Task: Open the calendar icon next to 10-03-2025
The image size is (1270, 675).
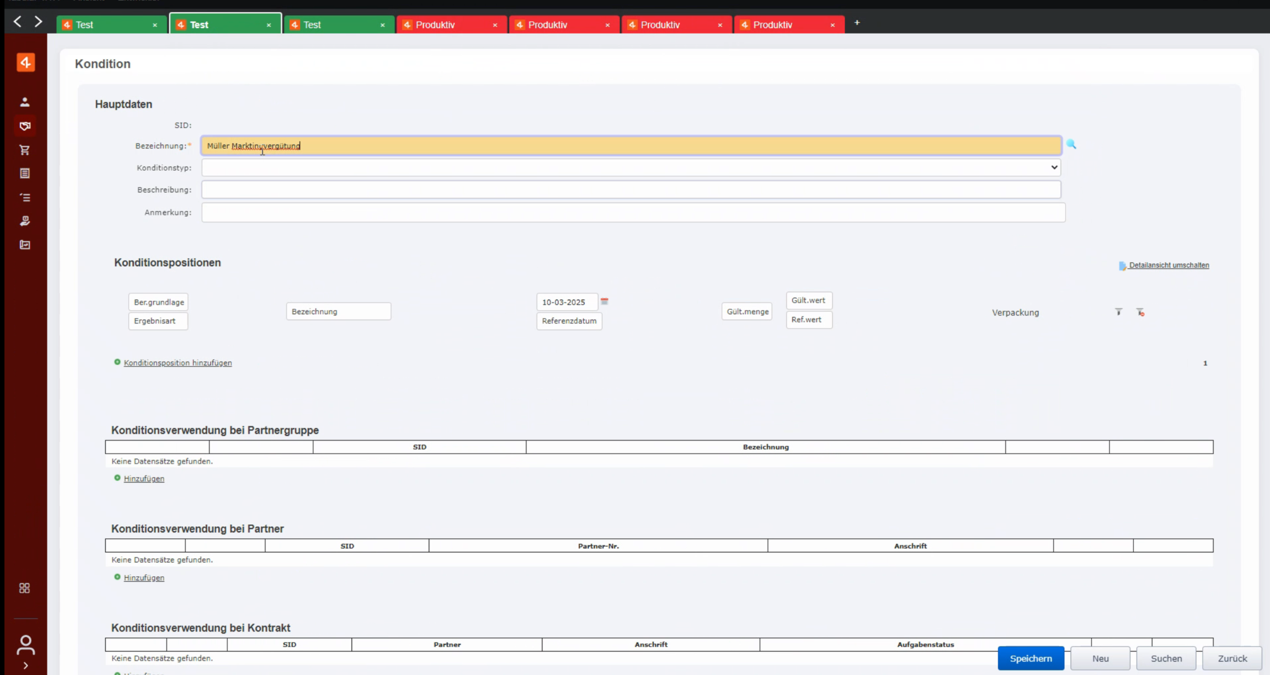Action: pyautogui.click(x=604, y=302)
